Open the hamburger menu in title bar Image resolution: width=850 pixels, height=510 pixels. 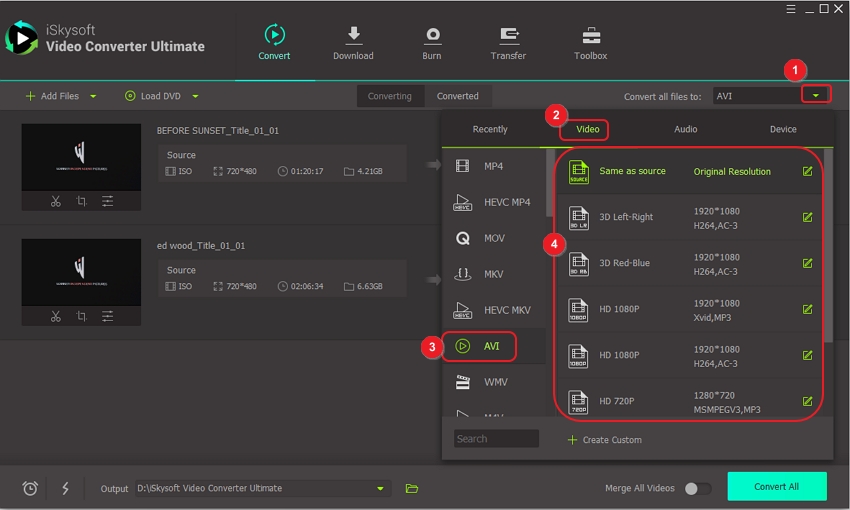pyautogui.click(x=791, y=9)
